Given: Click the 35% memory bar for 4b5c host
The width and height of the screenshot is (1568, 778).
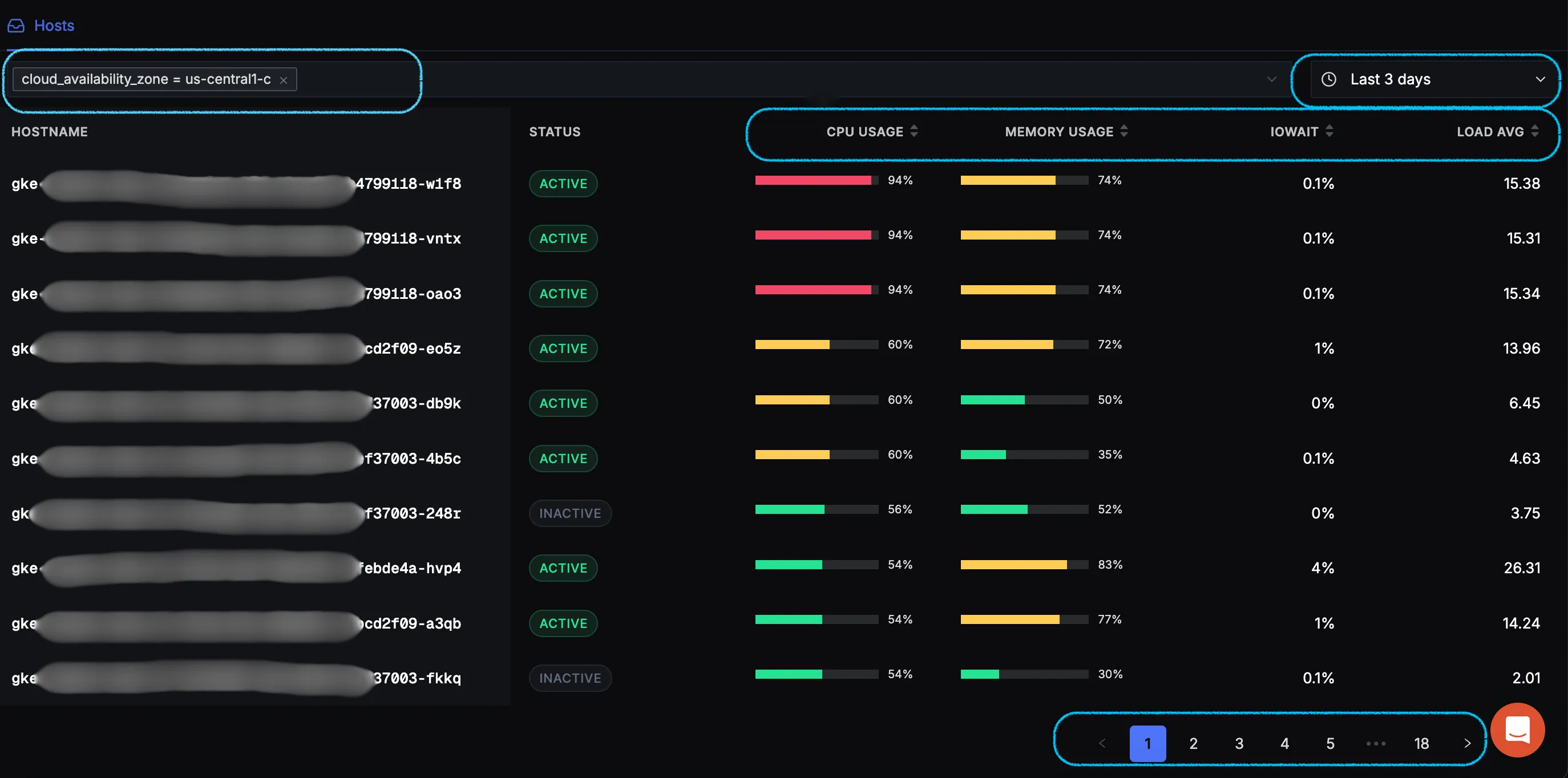Looking at the screenshot, I should pyautogui.click(x=1024, y=455).
